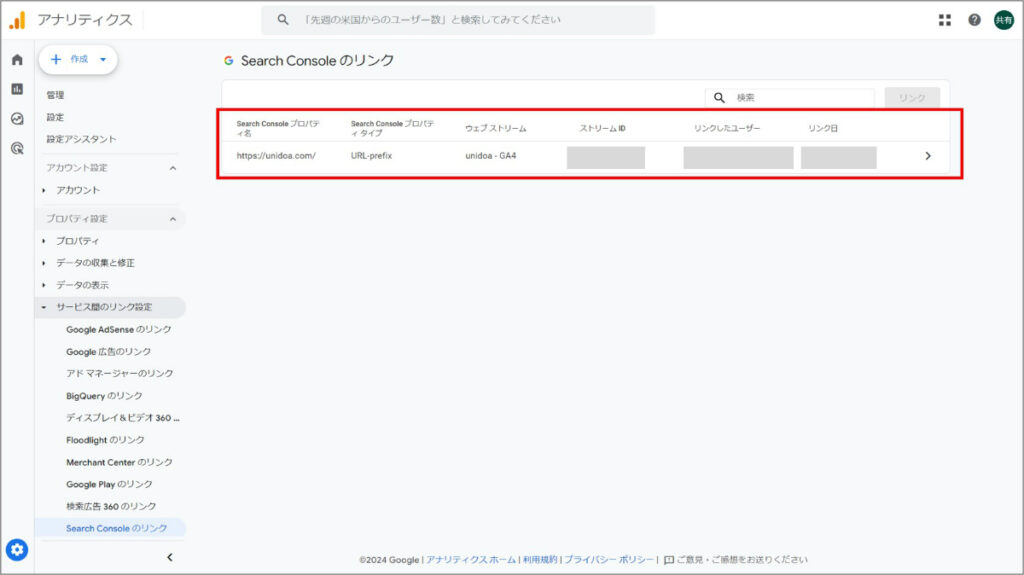This screenshot has height=575, width=1024.
Task: Click the Home icon in left rail
Action: click(x=18, y=59)
